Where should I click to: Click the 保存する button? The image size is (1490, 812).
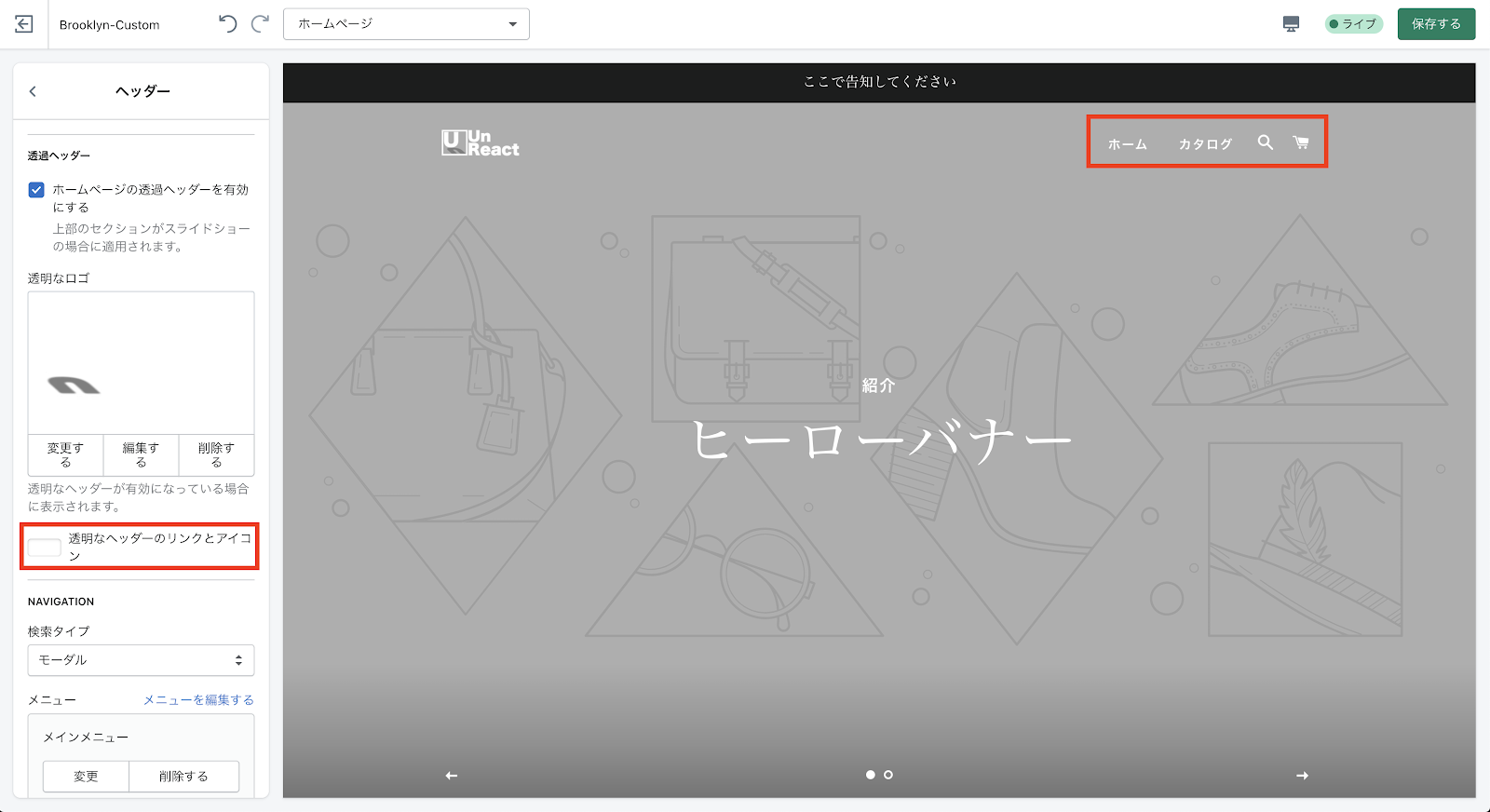[x=1436, y=24]
